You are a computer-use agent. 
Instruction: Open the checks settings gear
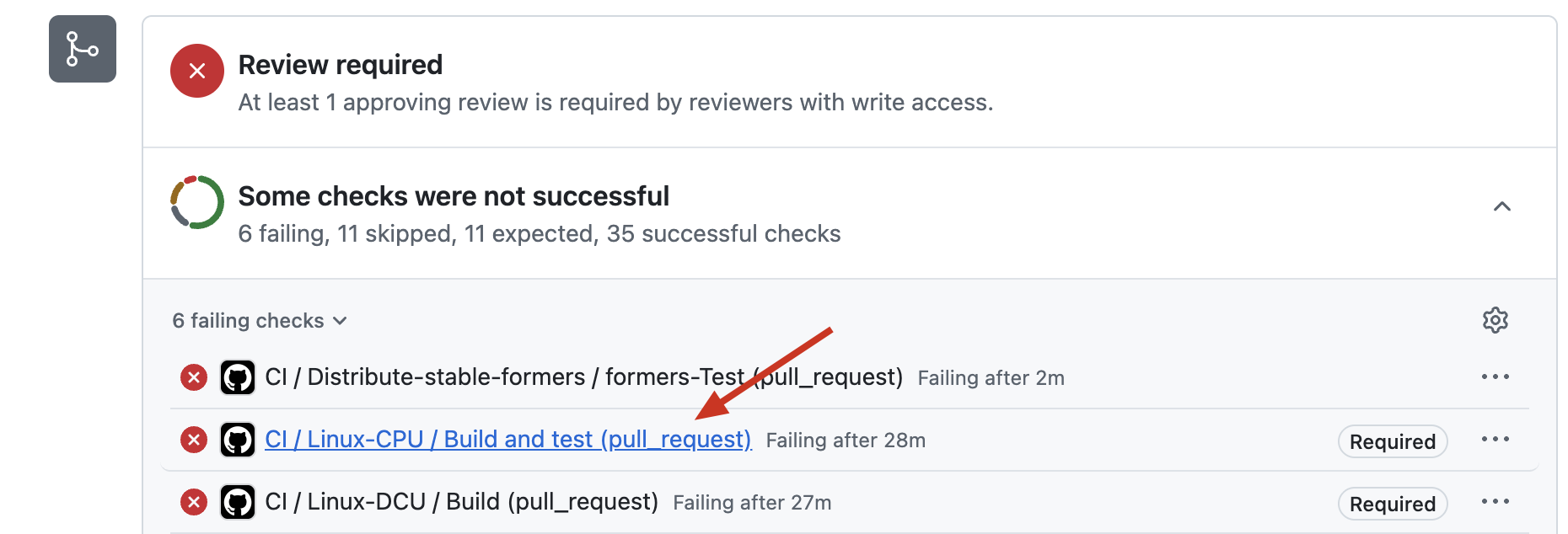(1496, 320)
